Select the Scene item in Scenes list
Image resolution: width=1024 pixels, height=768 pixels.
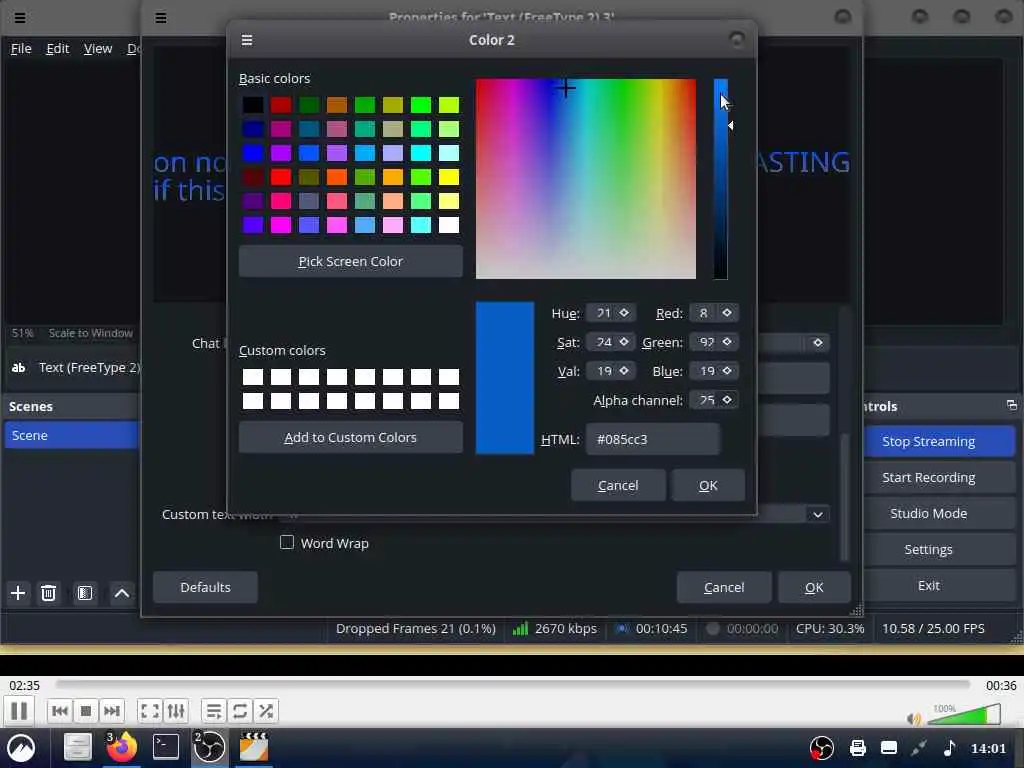[x=71, y=435]
